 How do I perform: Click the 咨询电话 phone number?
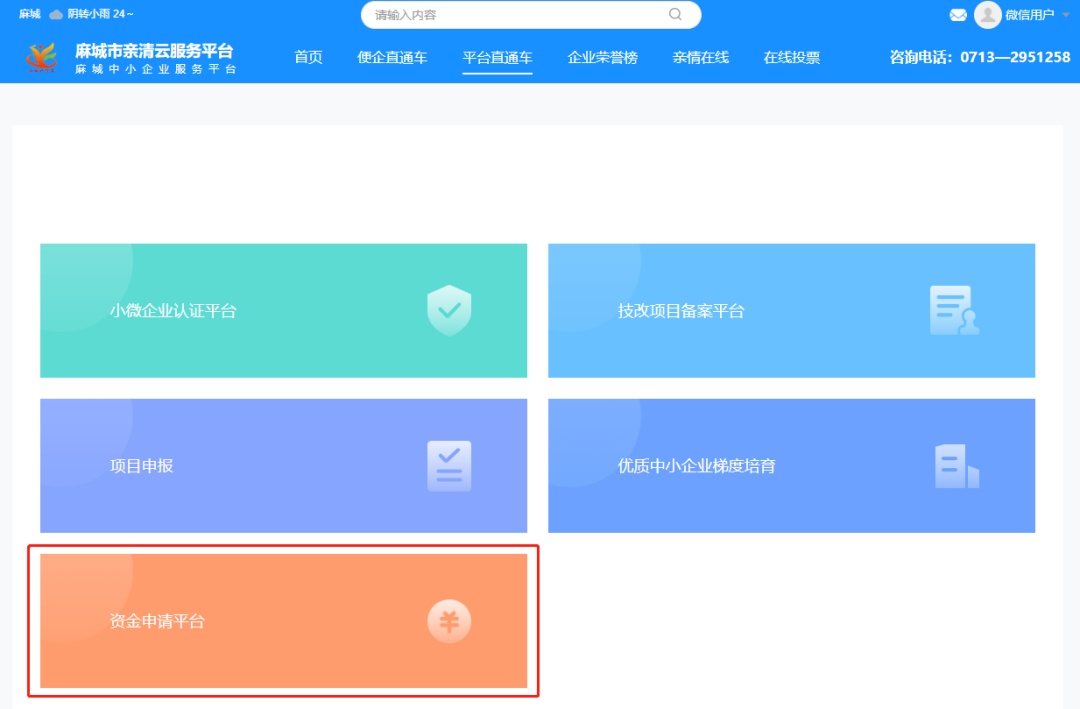pyautogui.click(x=978, y=58)
